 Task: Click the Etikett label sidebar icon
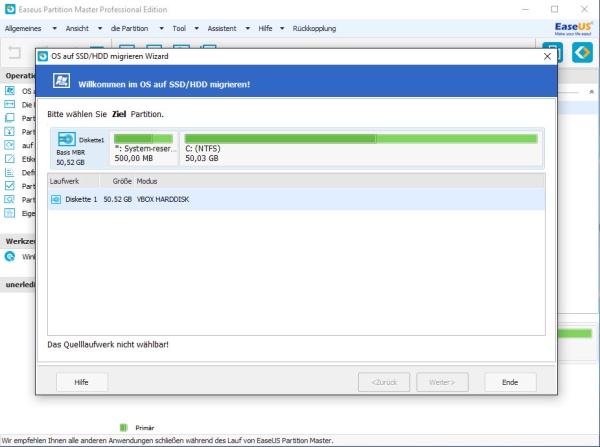[10, 158]
